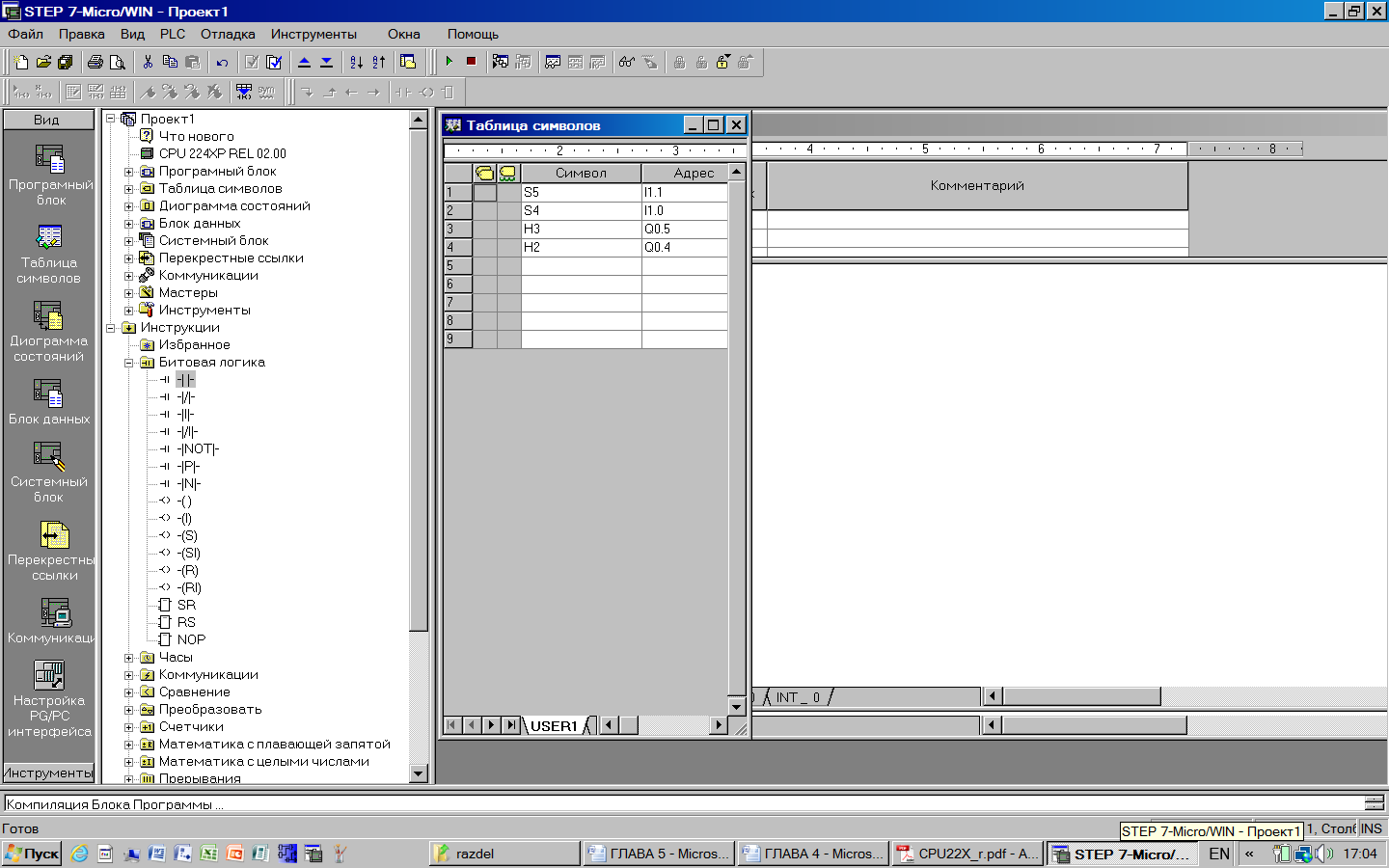Open the Таблица символов view in the sidebar

49,254
